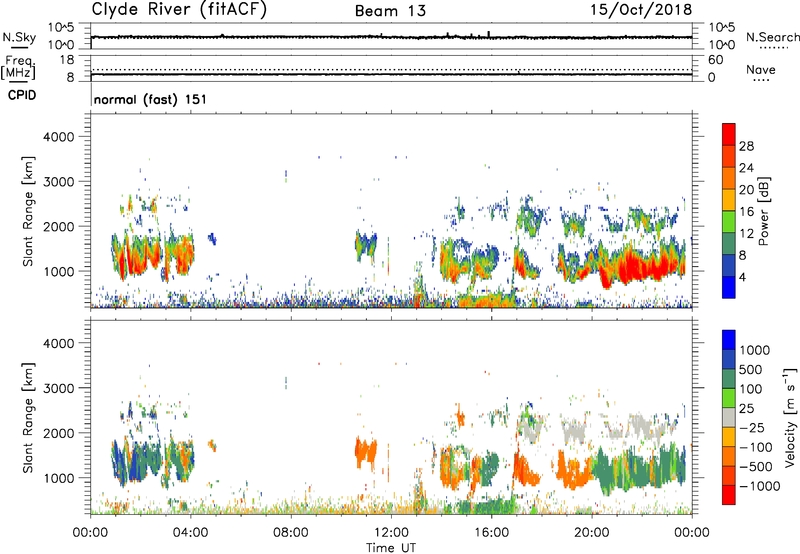Click the 'Beam 13' label
The width and height of the screenshot is (800, 554).
(x=390, y=11)
